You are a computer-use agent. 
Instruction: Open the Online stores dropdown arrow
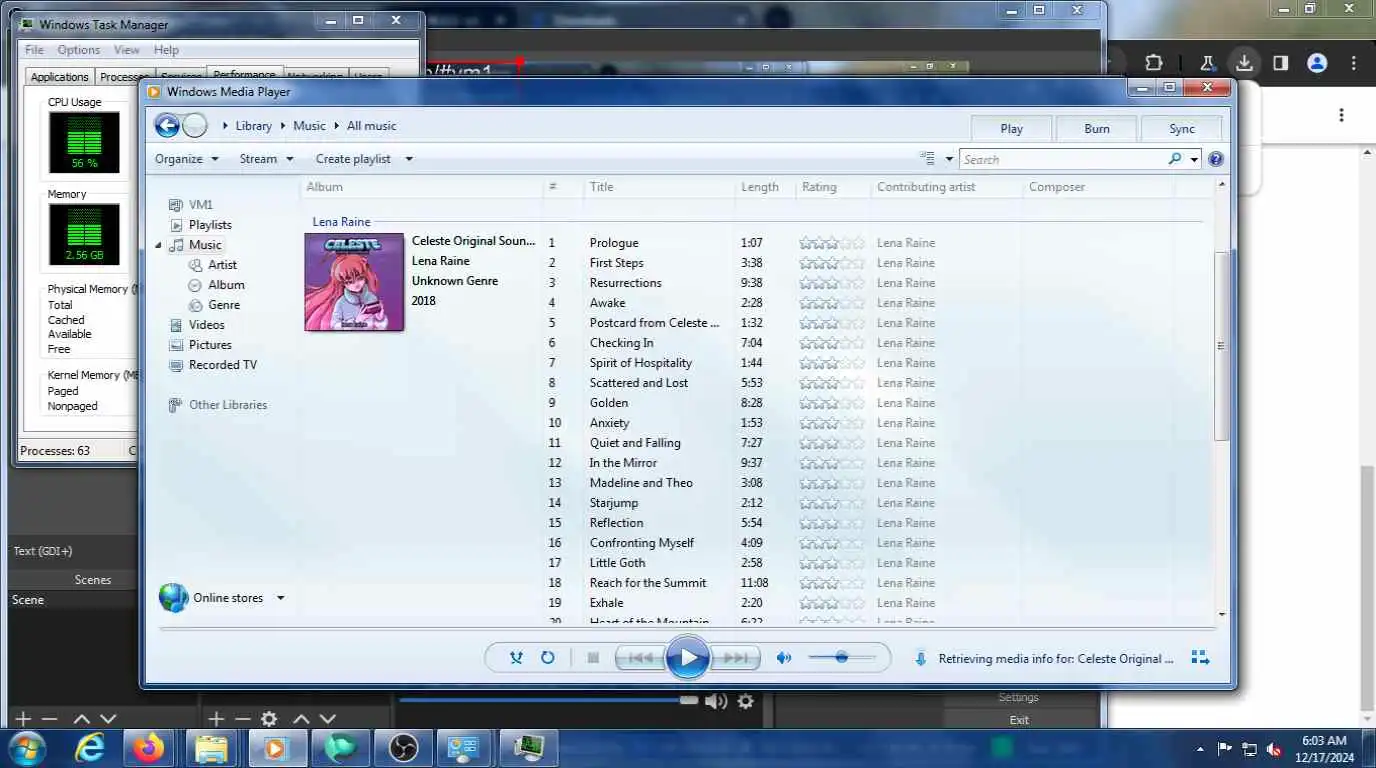point(280,598)
